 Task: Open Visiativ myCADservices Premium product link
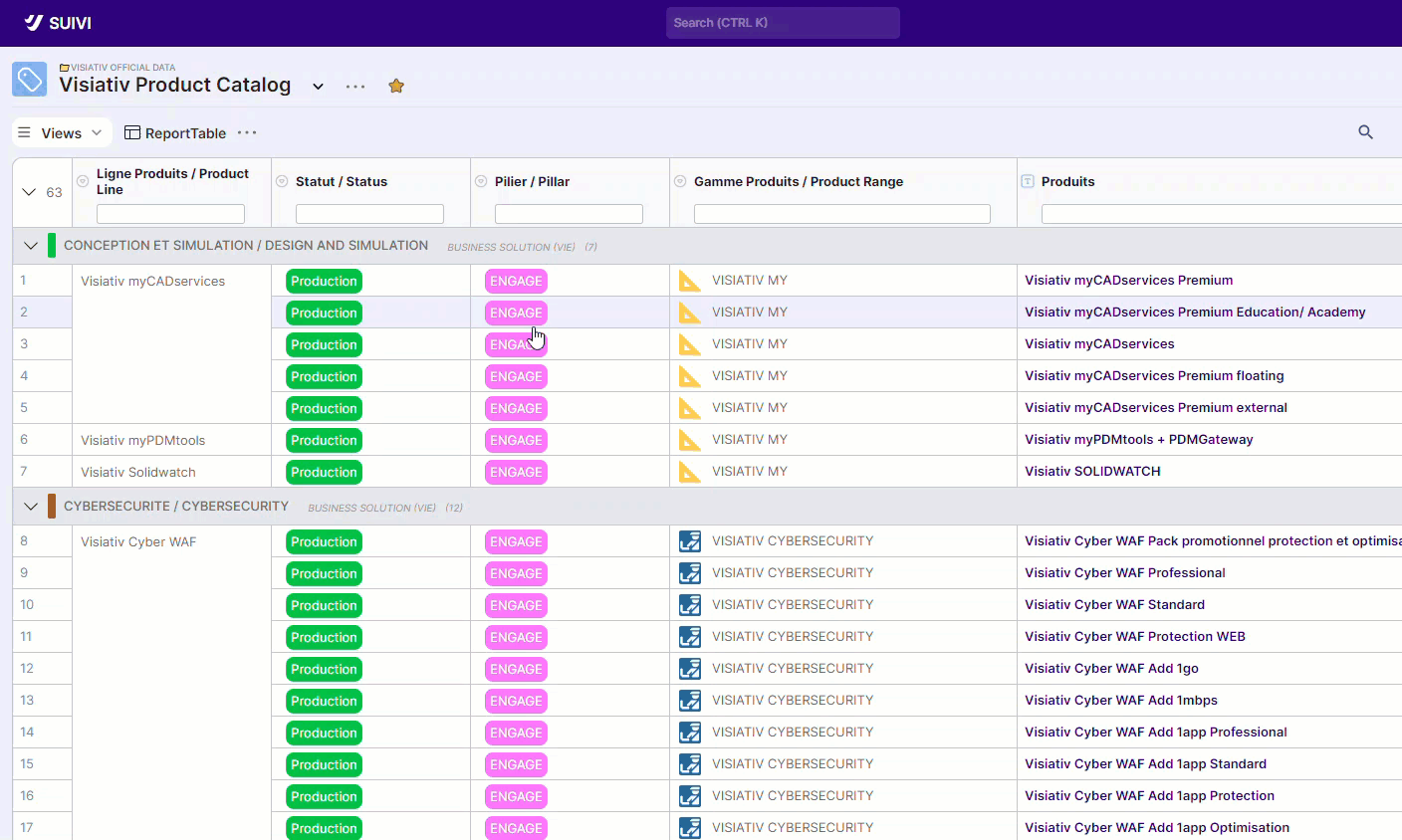click(1128, 281)
